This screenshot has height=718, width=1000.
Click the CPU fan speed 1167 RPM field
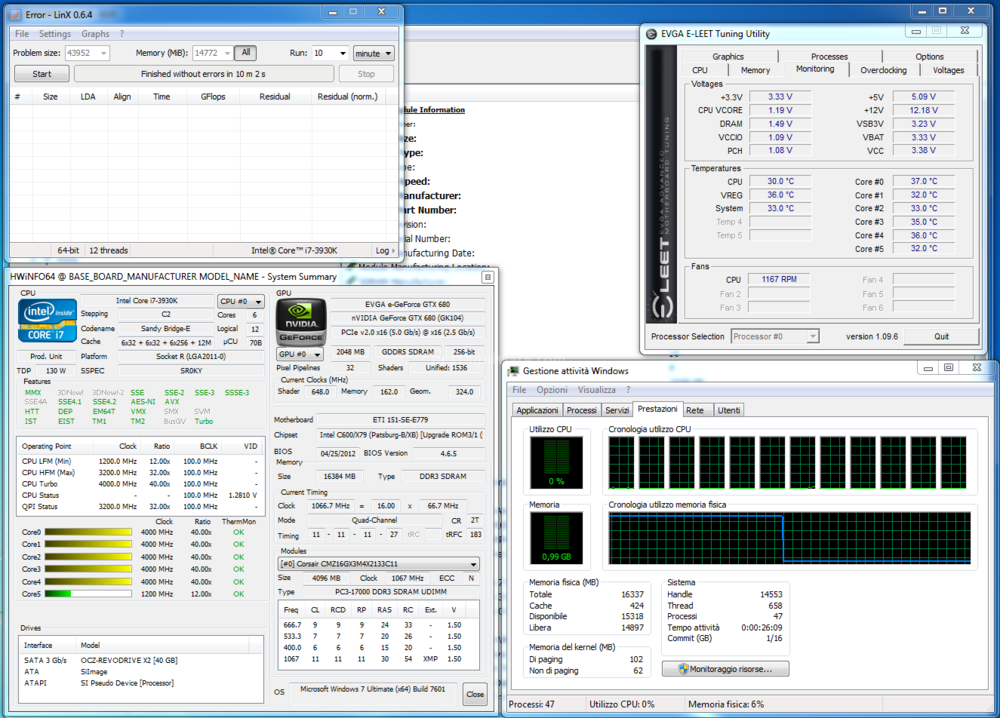(x=779, y=279)
